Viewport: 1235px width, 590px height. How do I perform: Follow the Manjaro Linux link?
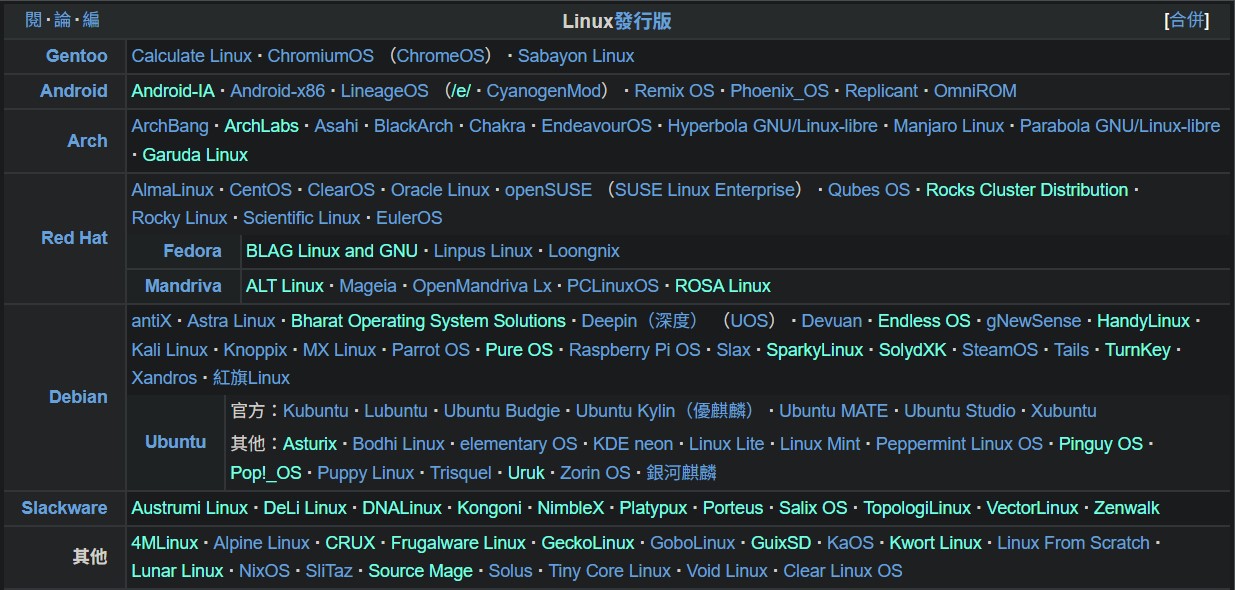tap(948, 126)
